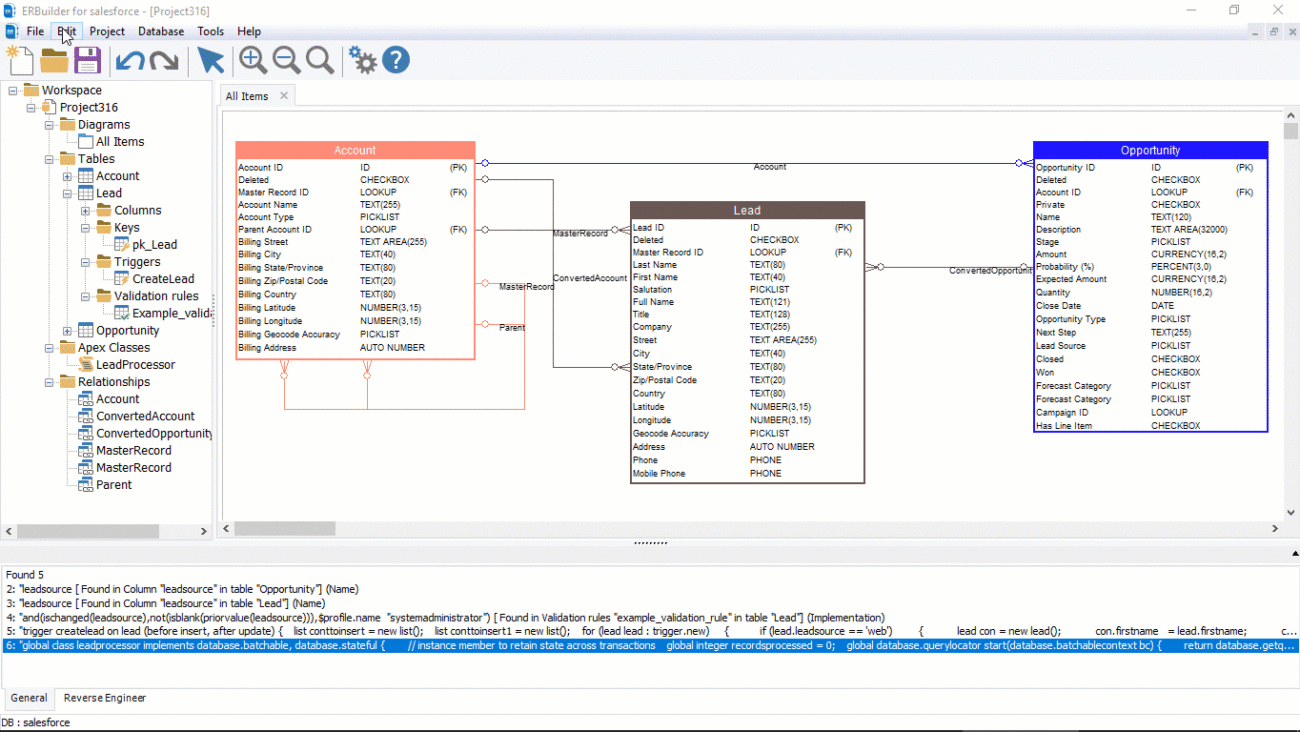Open the Project menu
1300x732 pixels.
click(107, 31)
